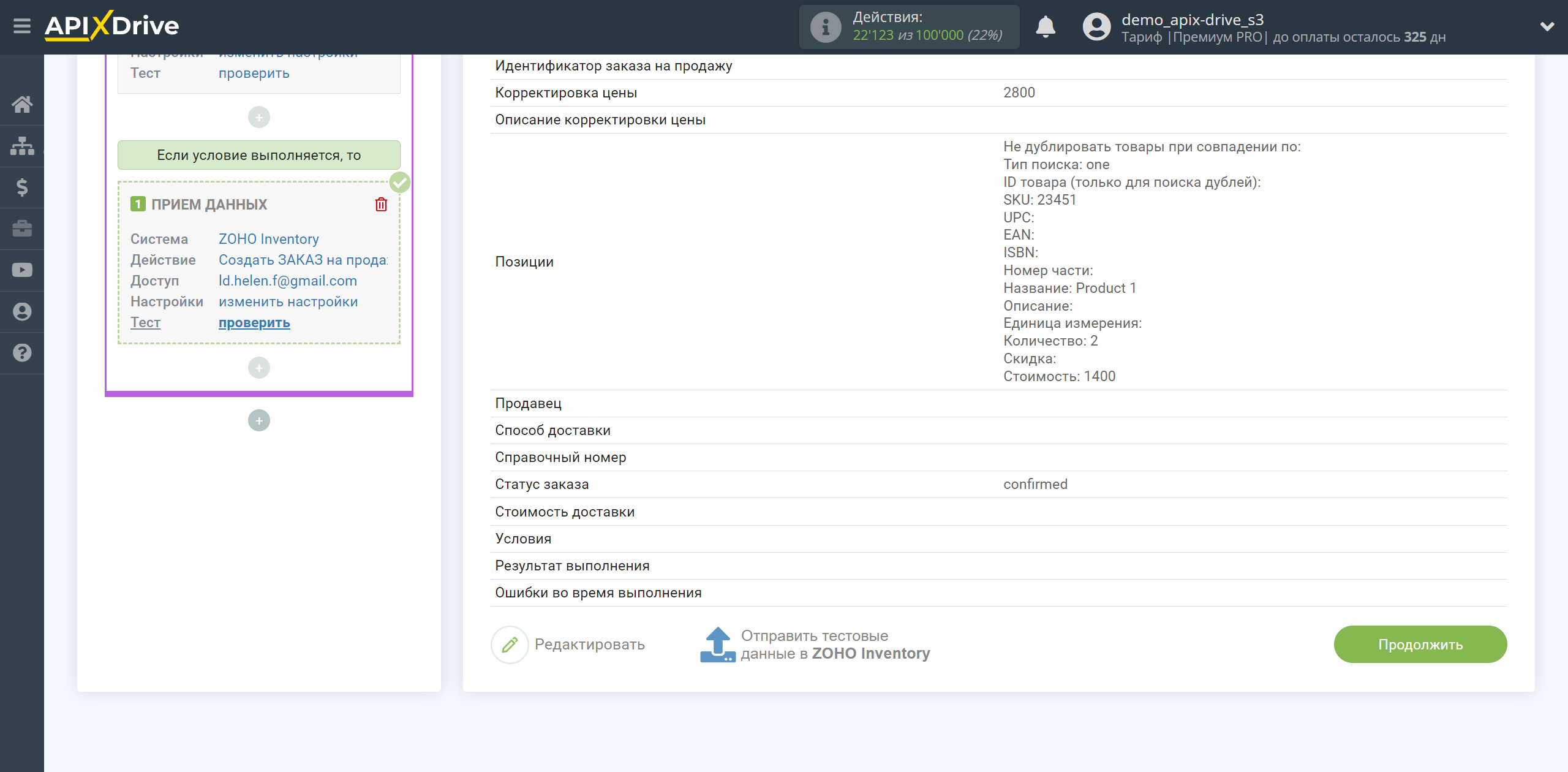Open the ZOHO Inventory system link
Screen dimensions: 1568x772
click(268, 239)
